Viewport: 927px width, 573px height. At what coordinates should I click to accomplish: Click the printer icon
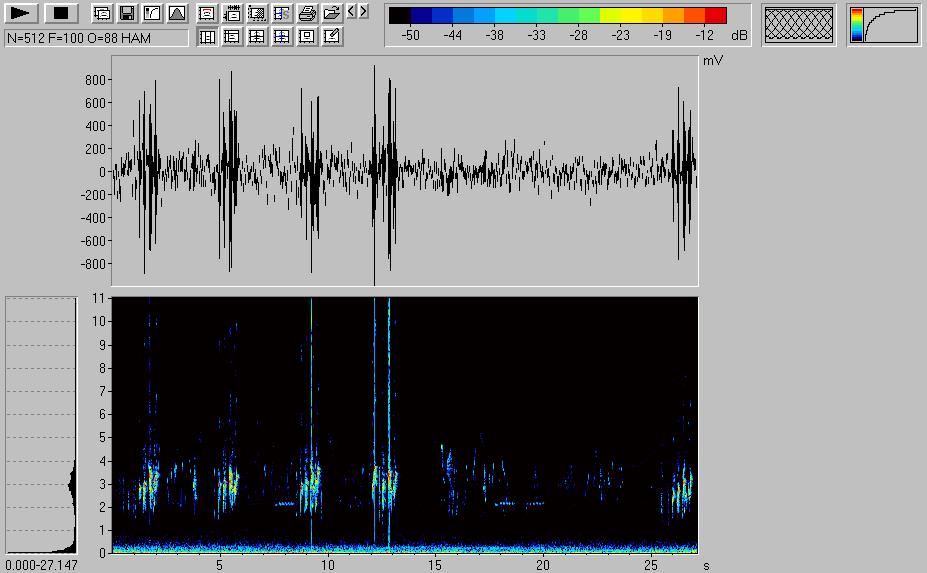click(x=308, y=14)
